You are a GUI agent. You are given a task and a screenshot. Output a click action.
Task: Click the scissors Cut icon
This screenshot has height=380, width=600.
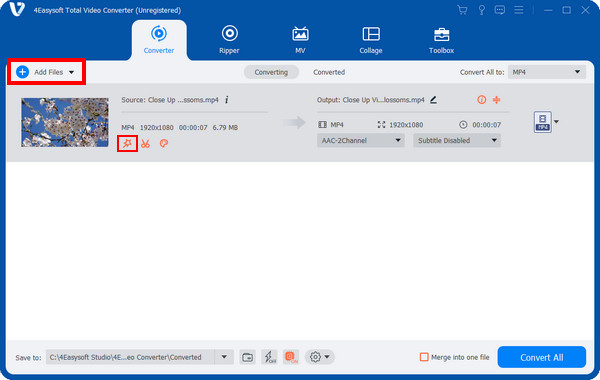point(145,144)
